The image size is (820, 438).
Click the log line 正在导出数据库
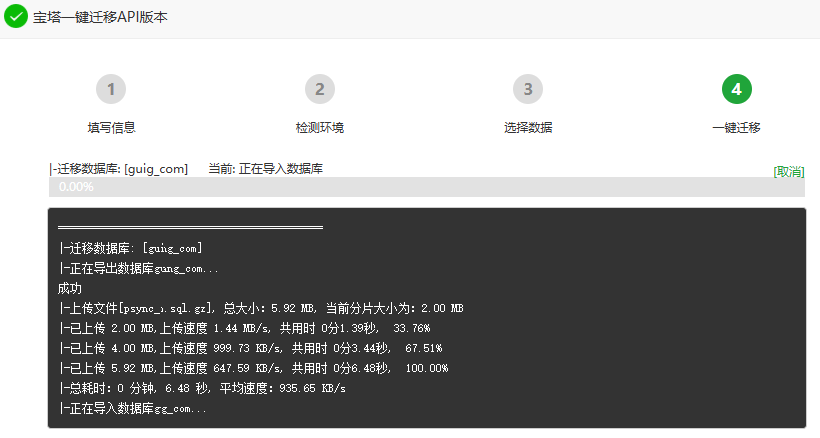pos(139,269)
